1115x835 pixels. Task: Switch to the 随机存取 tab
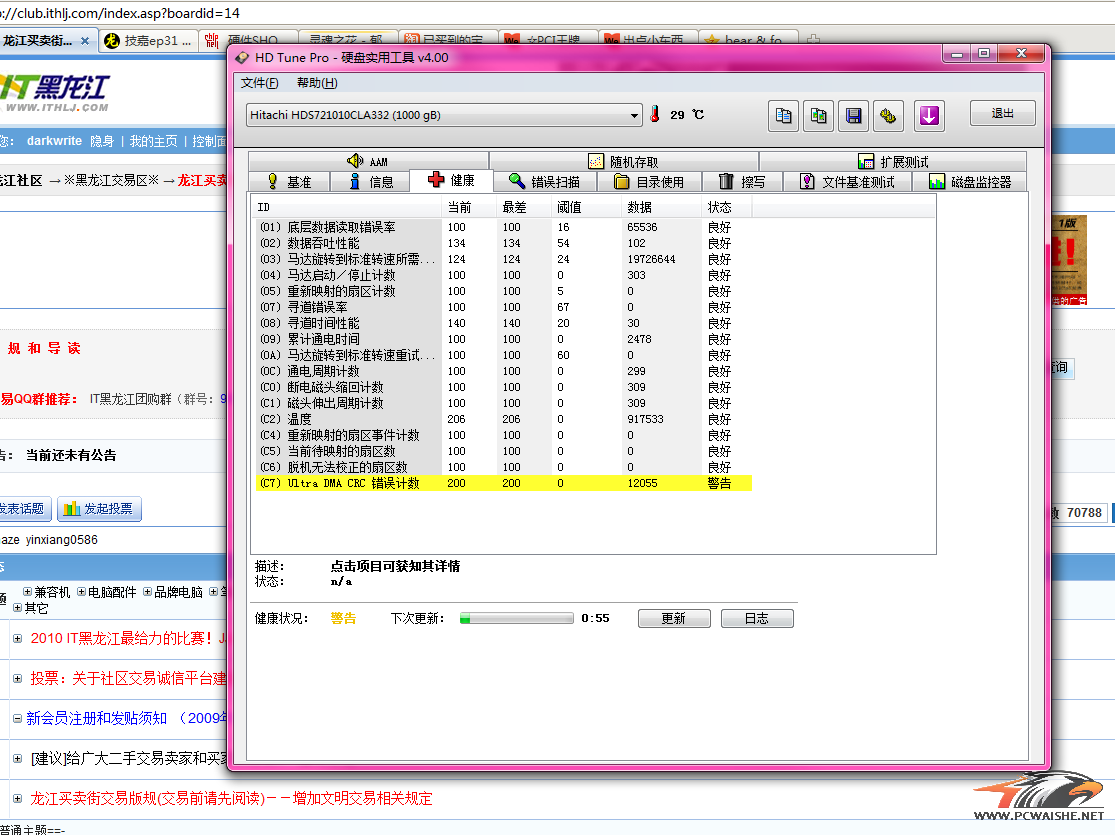coord(624,161)
